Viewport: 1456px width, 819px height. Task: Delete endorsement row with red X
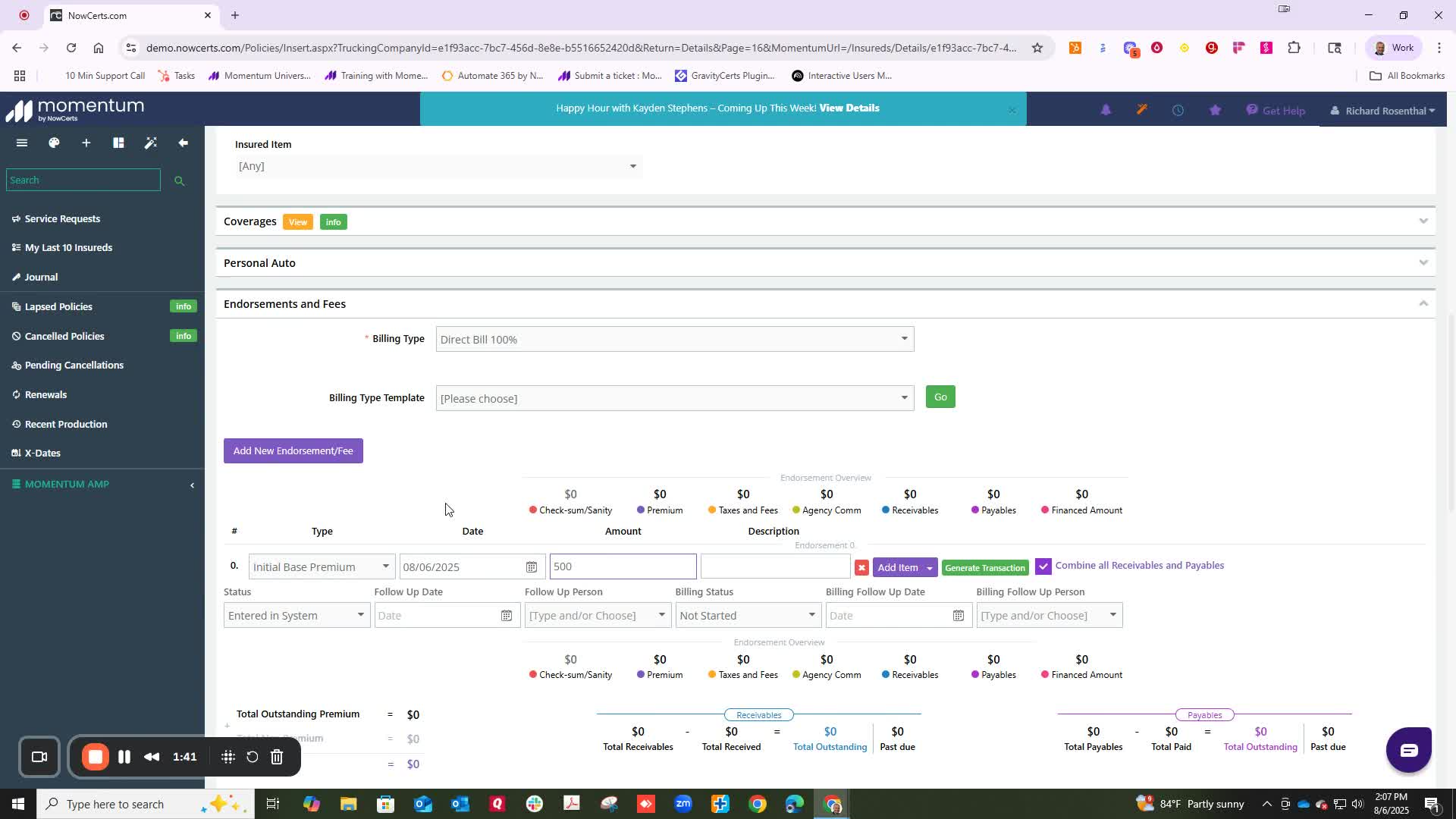coord(861,568)
